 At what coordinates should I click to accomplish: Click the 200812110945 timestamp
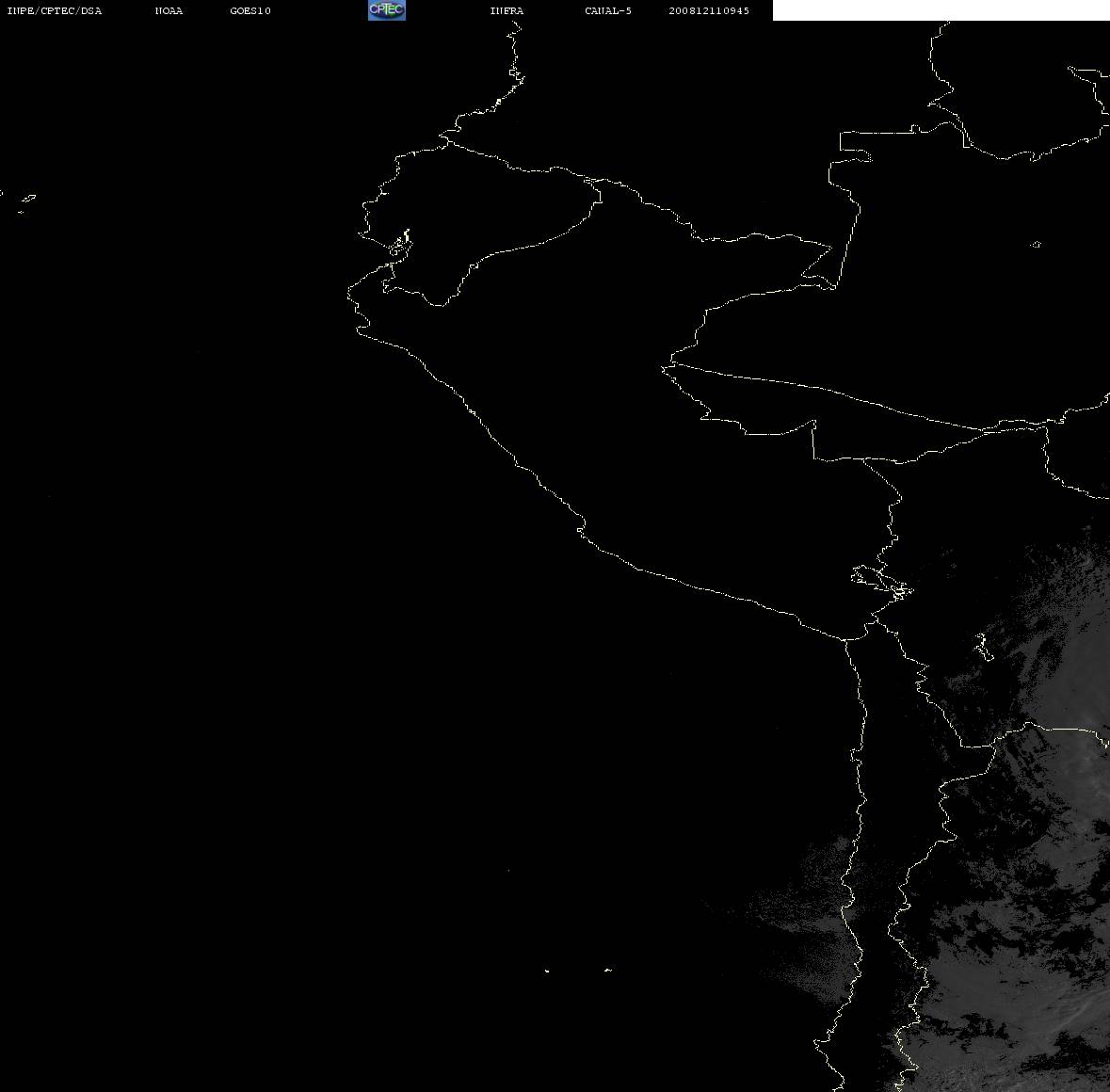tap(709, 10)
